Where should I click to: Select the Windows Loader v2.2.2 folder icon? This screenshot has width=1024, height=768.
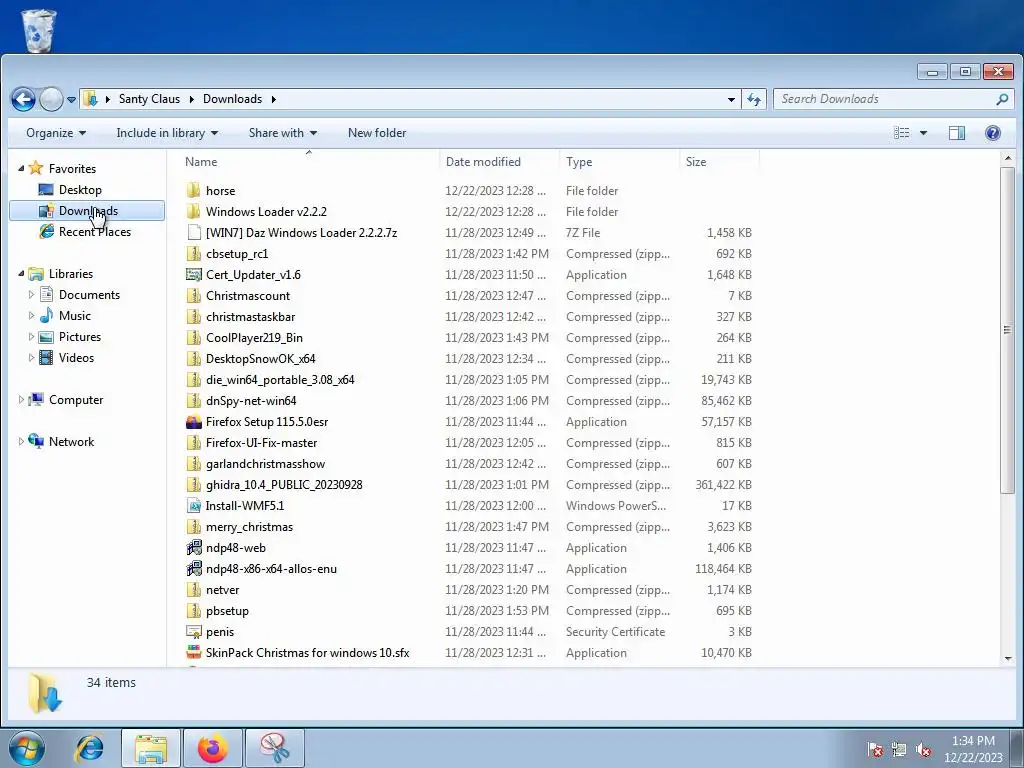(x=193, y=211)
